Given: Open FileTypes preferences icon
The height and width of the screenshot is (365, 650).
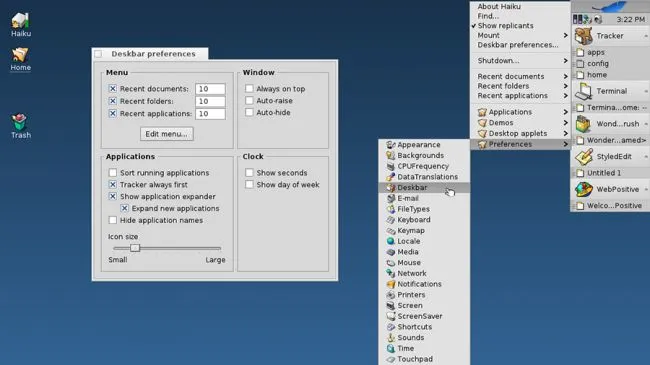Looking at the screenshot, I should click(x=390, y=209).
